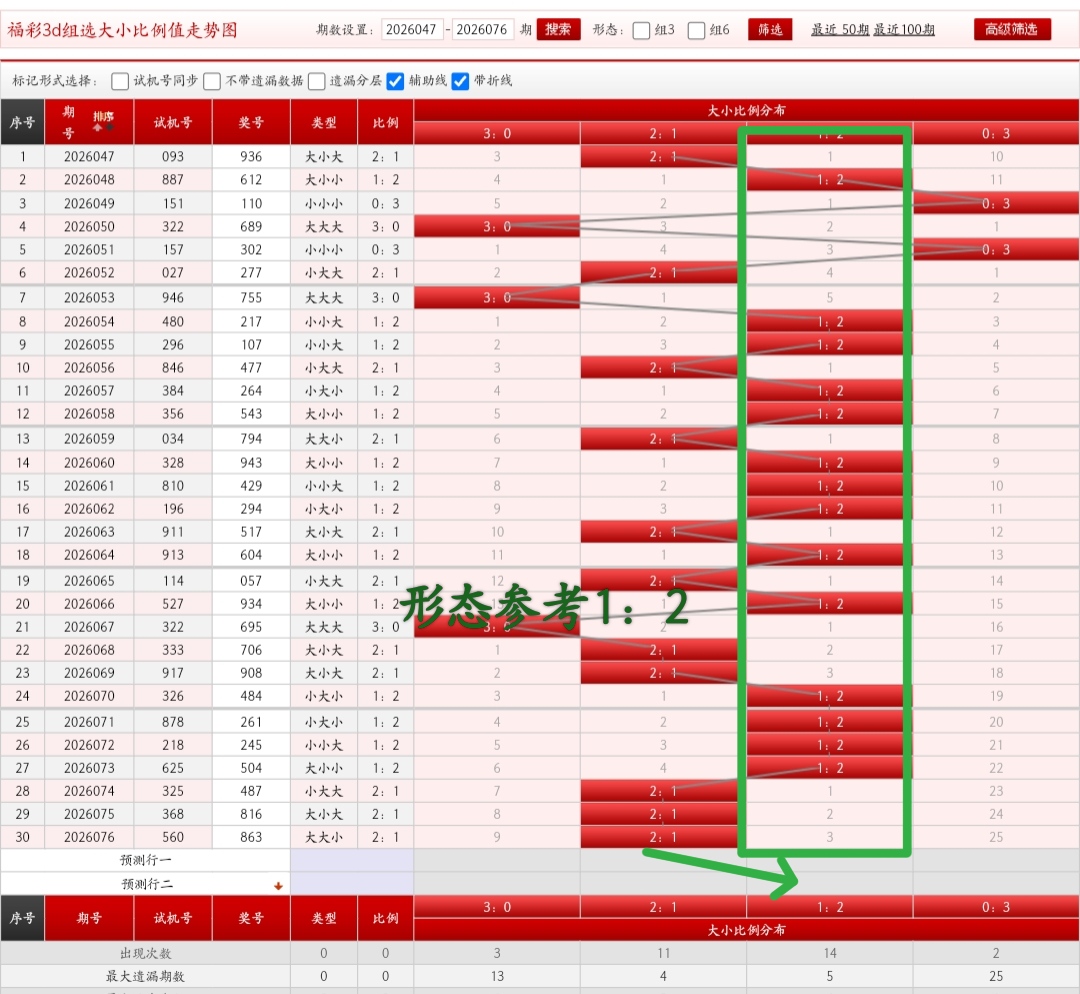Focus the start issue field 2026047
1080x994 pixels.
pos(411,30)
